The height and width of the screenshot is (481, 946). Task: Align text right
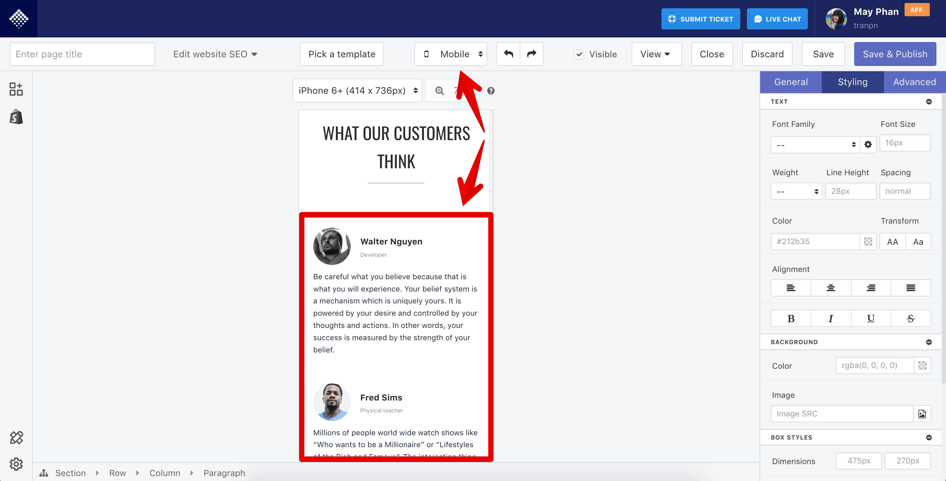click(871, 288)
